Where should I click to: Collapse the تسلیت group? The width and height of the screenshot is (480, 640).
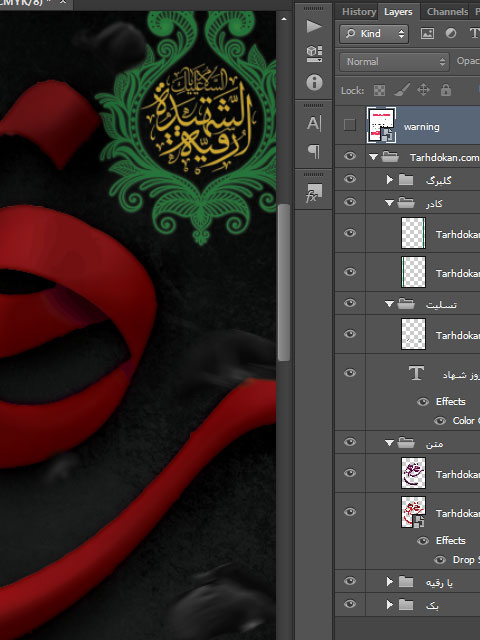pyautogui.click(x=389, y=304)
